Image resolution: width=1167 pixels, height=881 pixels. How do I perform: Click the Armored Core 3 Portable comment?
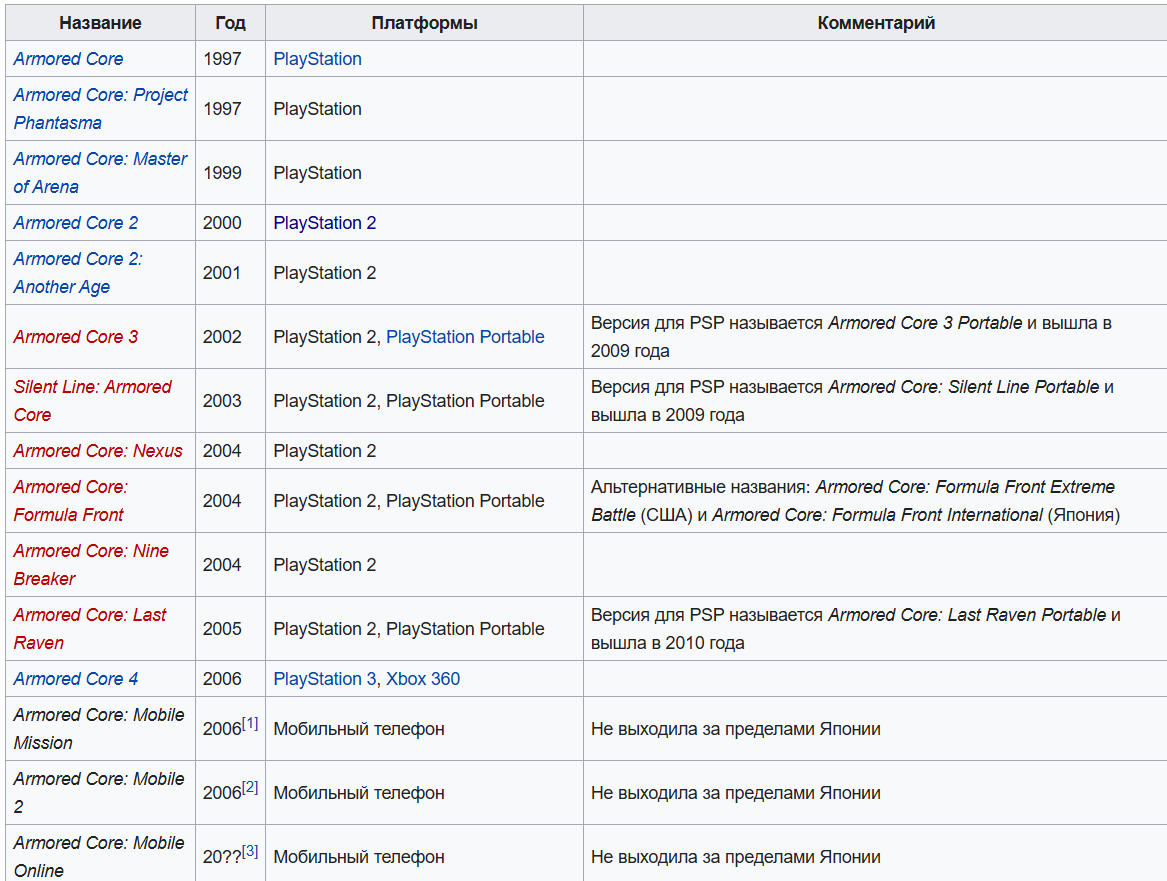click(x=851, y=336)
